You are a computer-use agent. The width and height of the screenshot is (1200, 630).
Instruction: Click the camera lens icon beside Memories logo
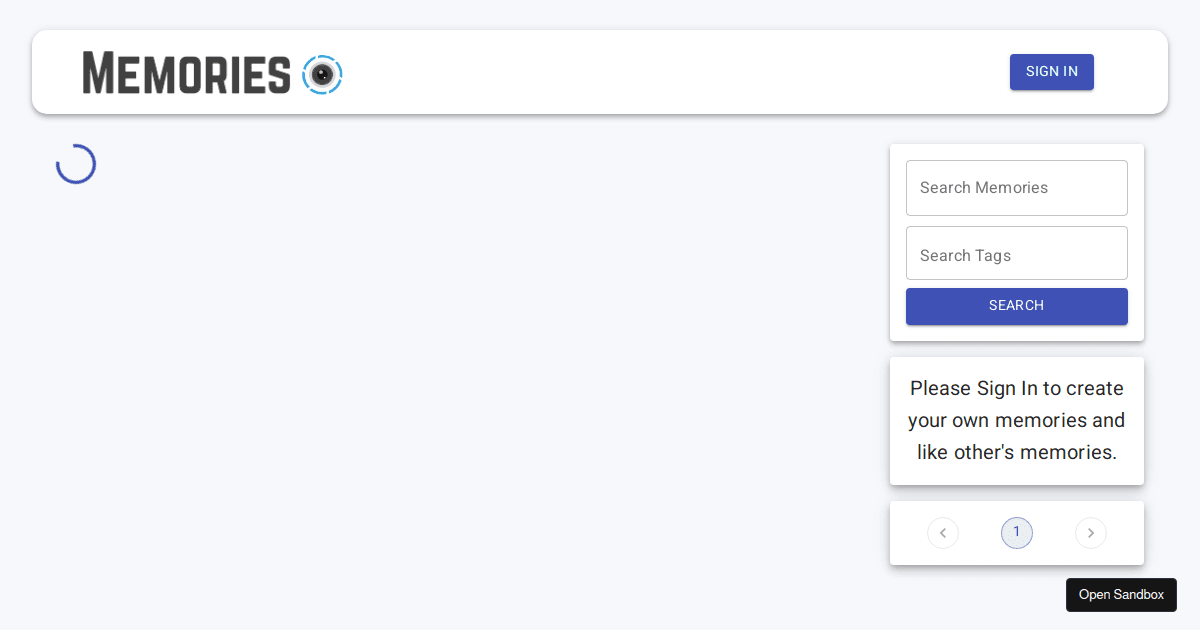322,74
